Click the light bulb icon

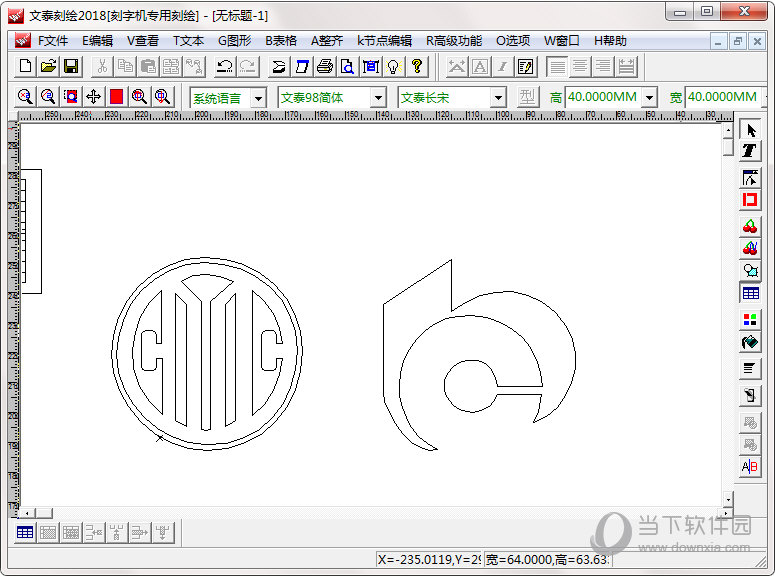point(394,66)
